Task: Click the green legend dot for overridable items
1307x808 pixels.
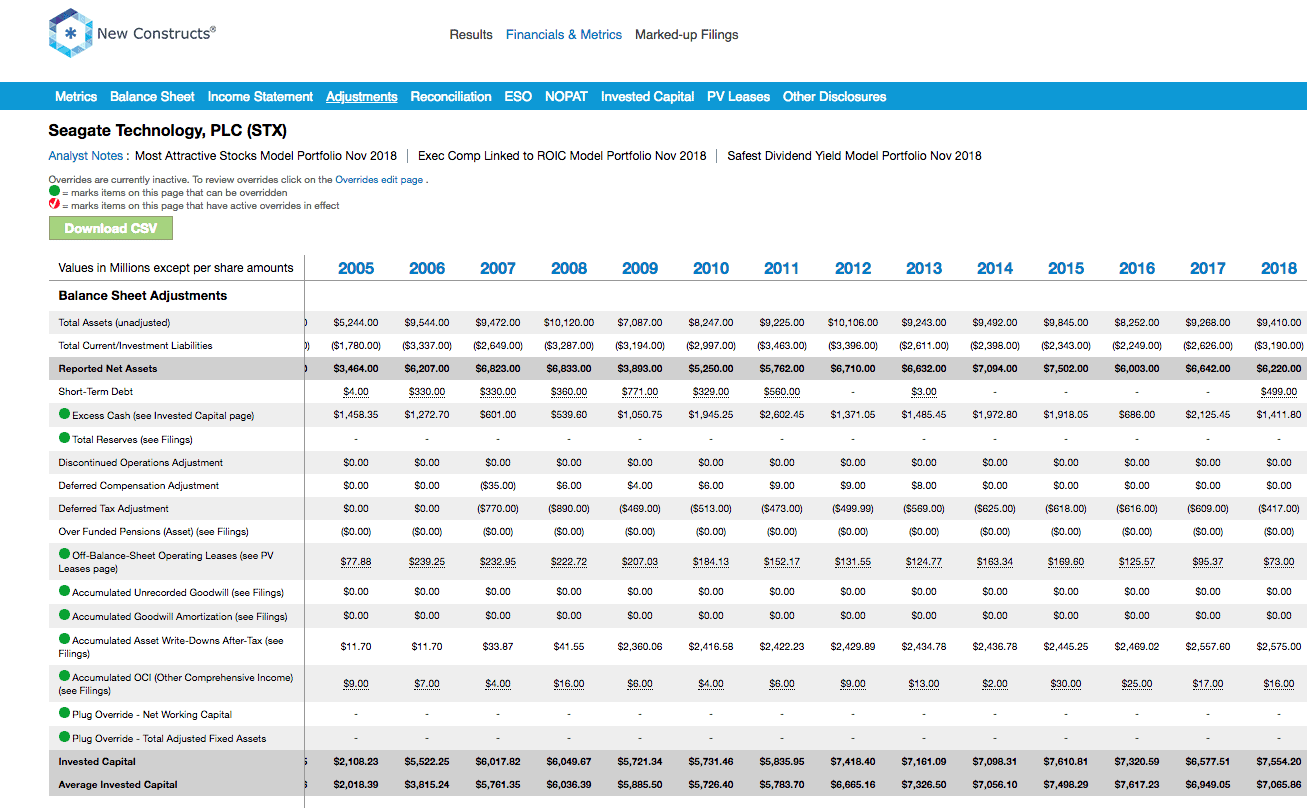Action: [54, 192]
